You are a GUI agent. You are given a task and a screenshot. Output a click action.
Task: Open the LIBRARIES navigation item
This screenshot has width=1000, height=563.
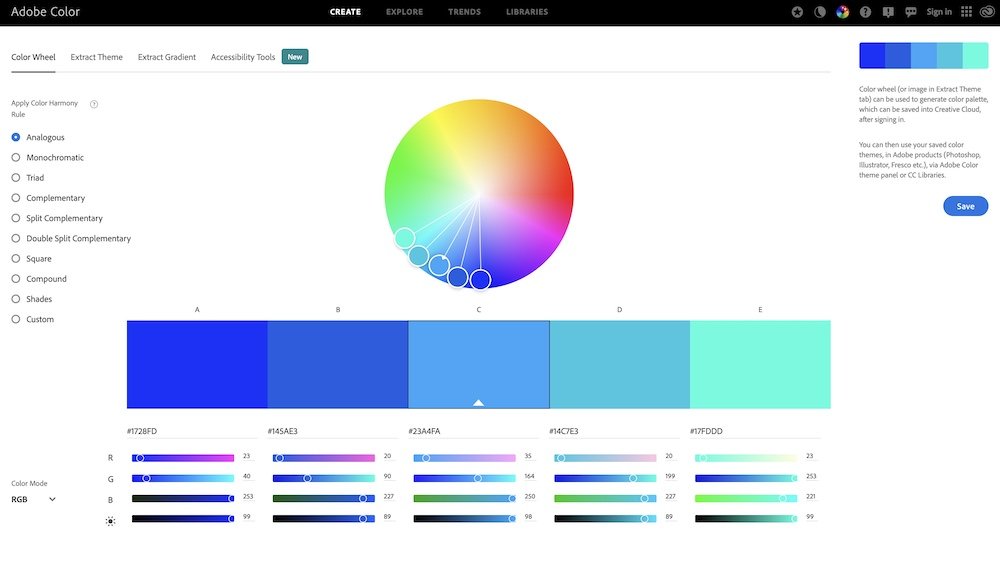click(527, 11)
